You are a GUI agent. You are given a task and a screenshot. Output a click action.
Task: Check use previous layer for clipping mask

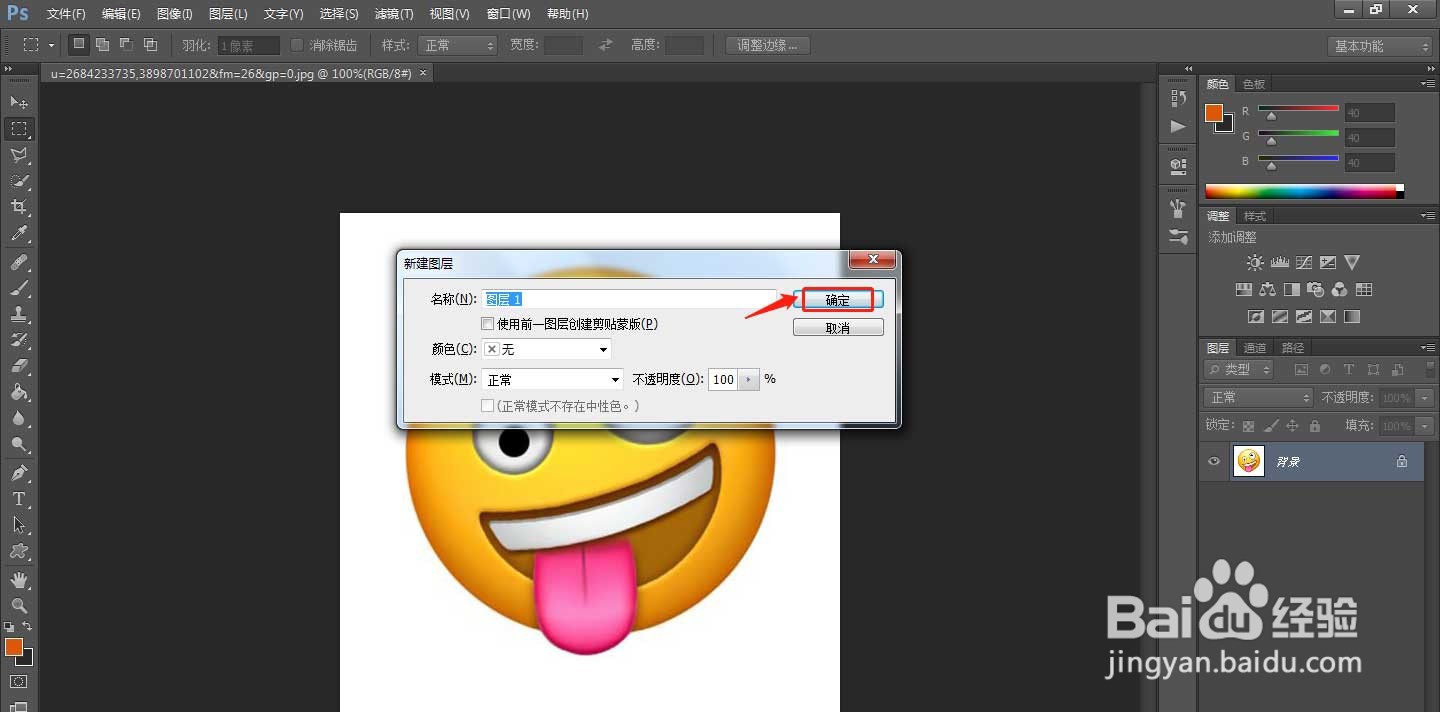488,324
